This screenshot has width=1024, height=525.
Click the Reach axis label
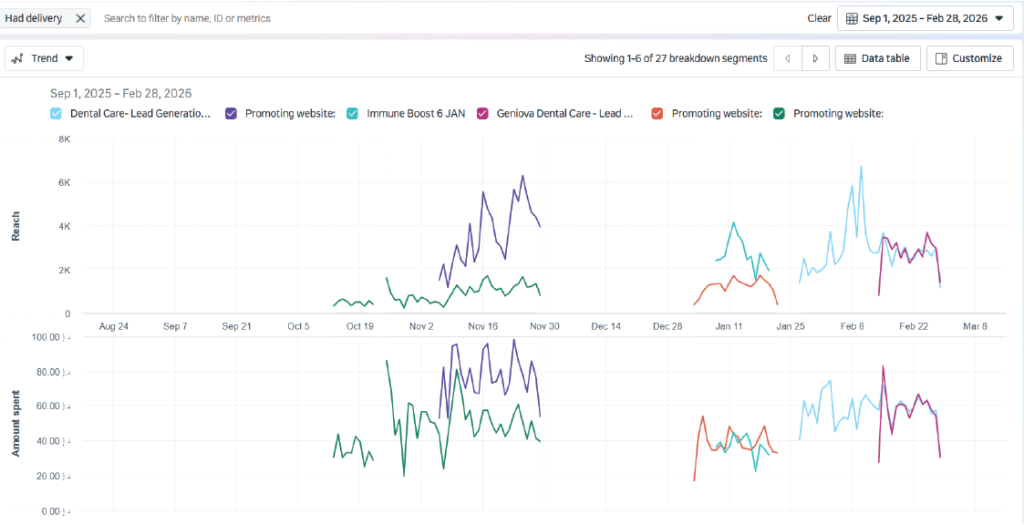15,226
